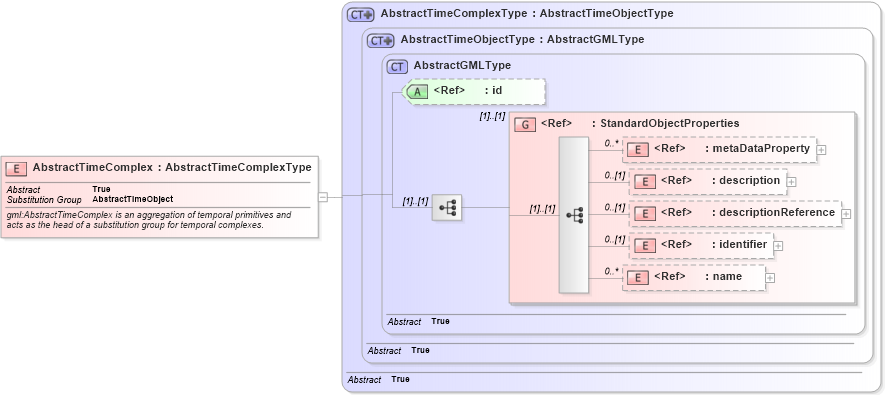Click Abstract True row of AbstractTimeComplexType
Screen dimensions: 886x395
point(379,379)
